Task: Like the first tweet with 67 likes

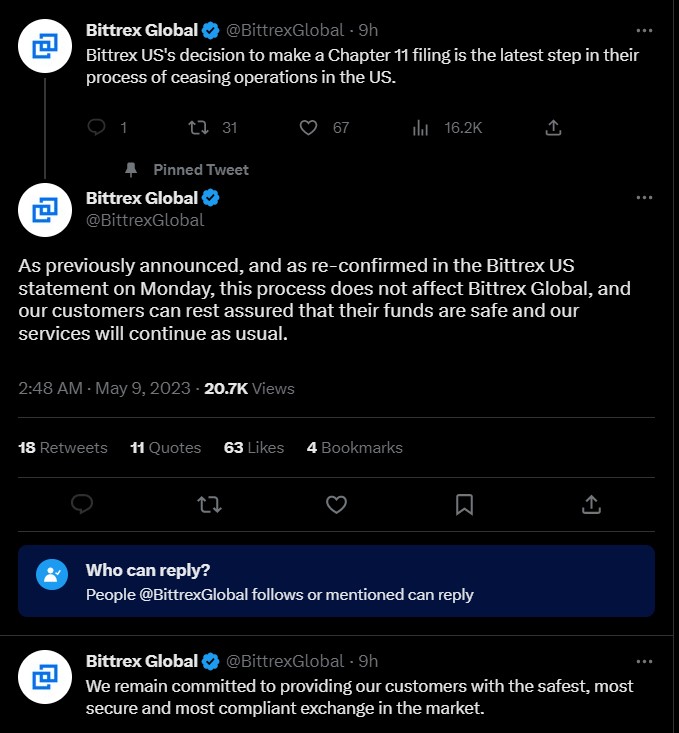Action: 309,127
